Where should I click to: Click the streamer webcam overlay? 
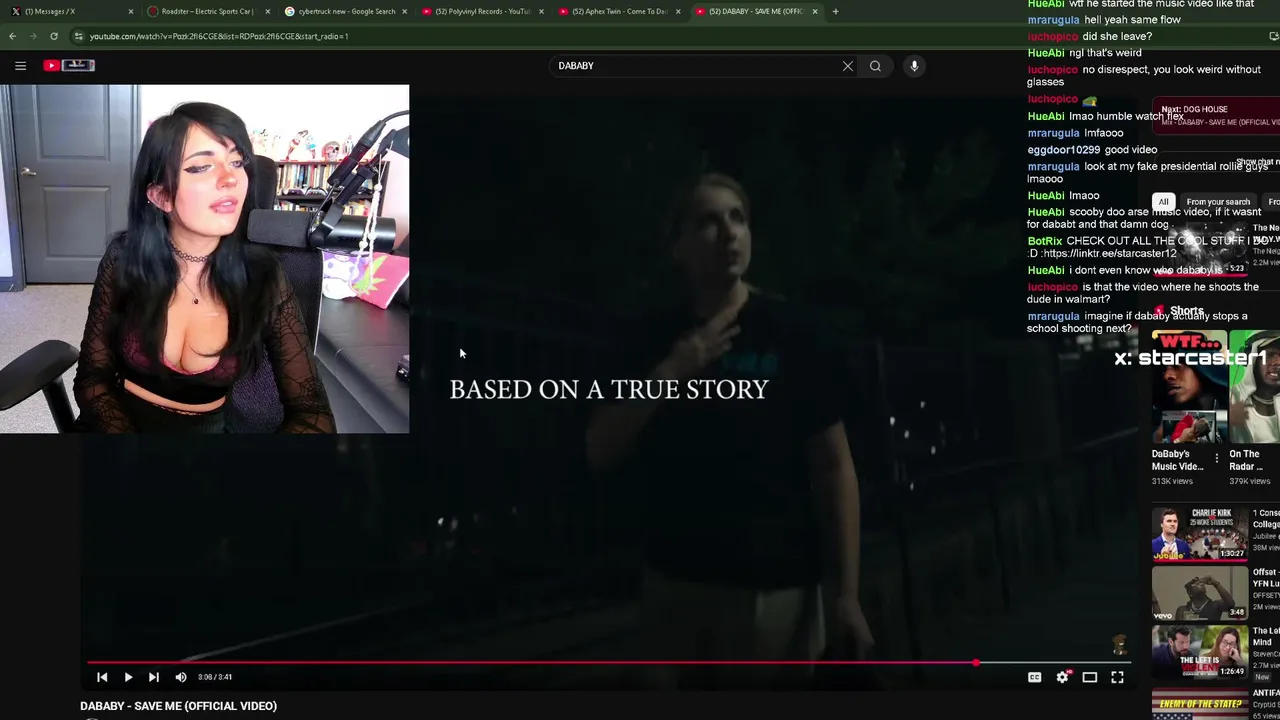204,259
